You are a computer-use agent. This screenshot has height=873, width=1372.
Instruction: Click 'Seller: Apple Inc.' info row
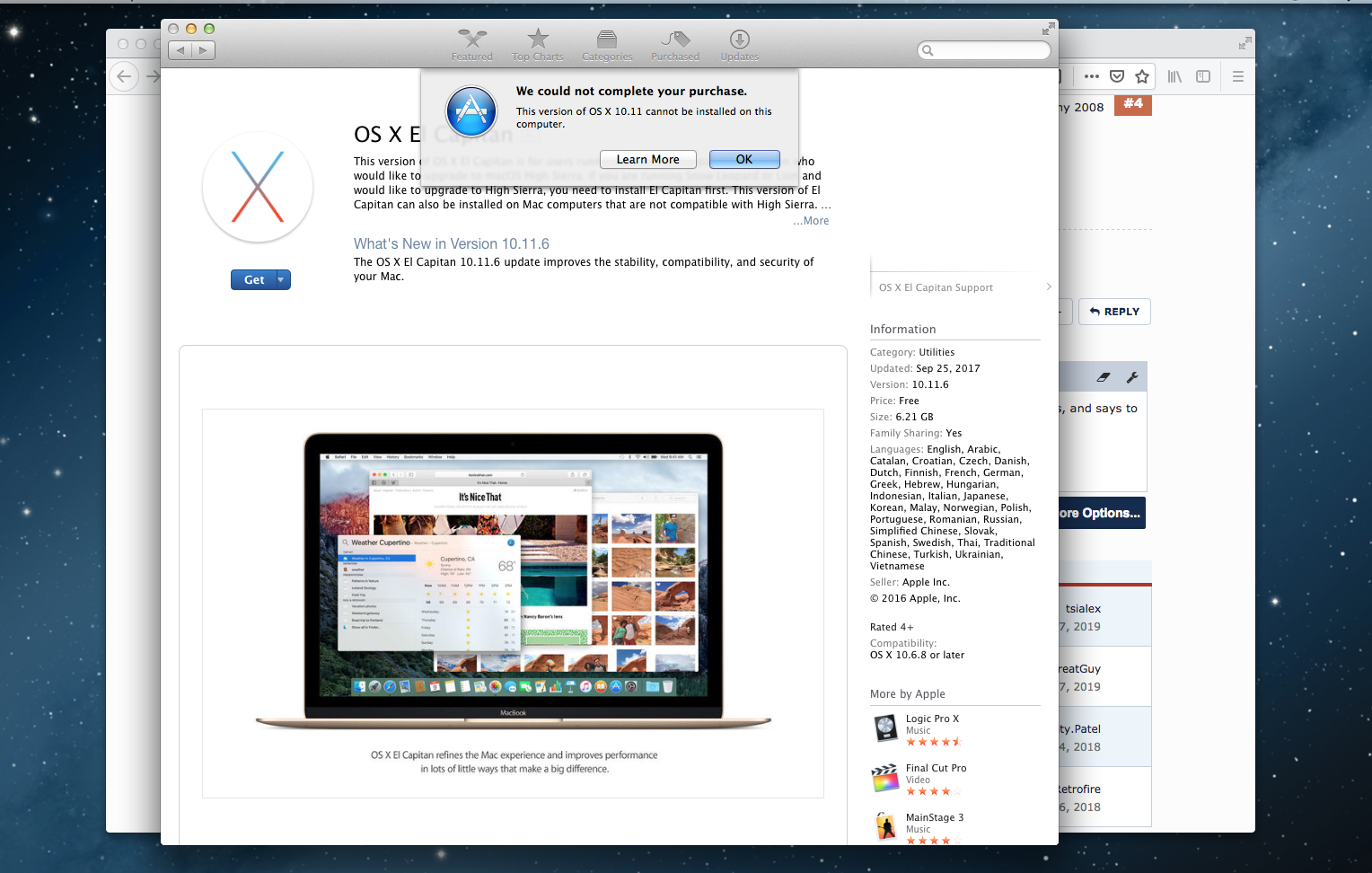coord(910,582)
